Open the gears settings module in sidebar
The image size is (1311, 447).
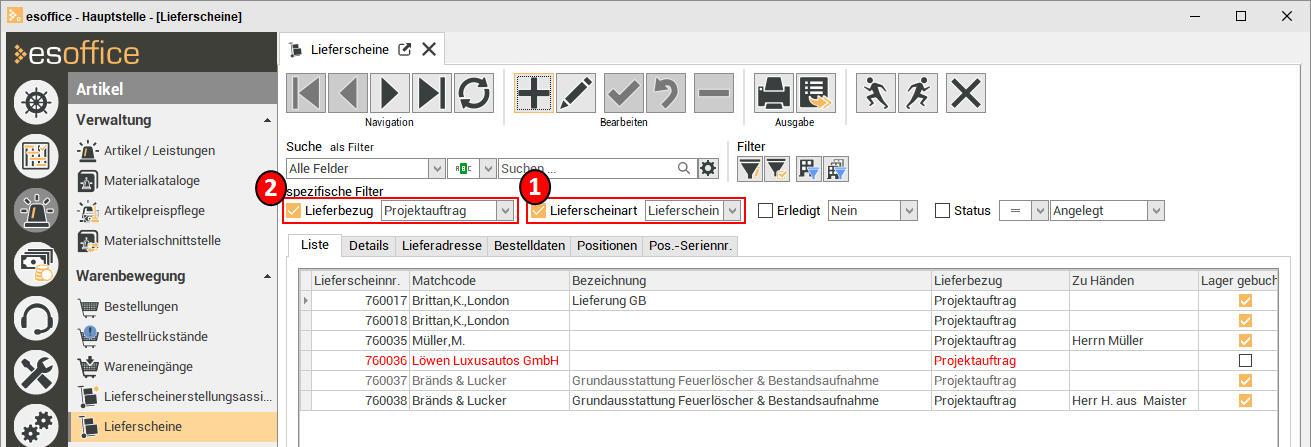tap(36, 424)
